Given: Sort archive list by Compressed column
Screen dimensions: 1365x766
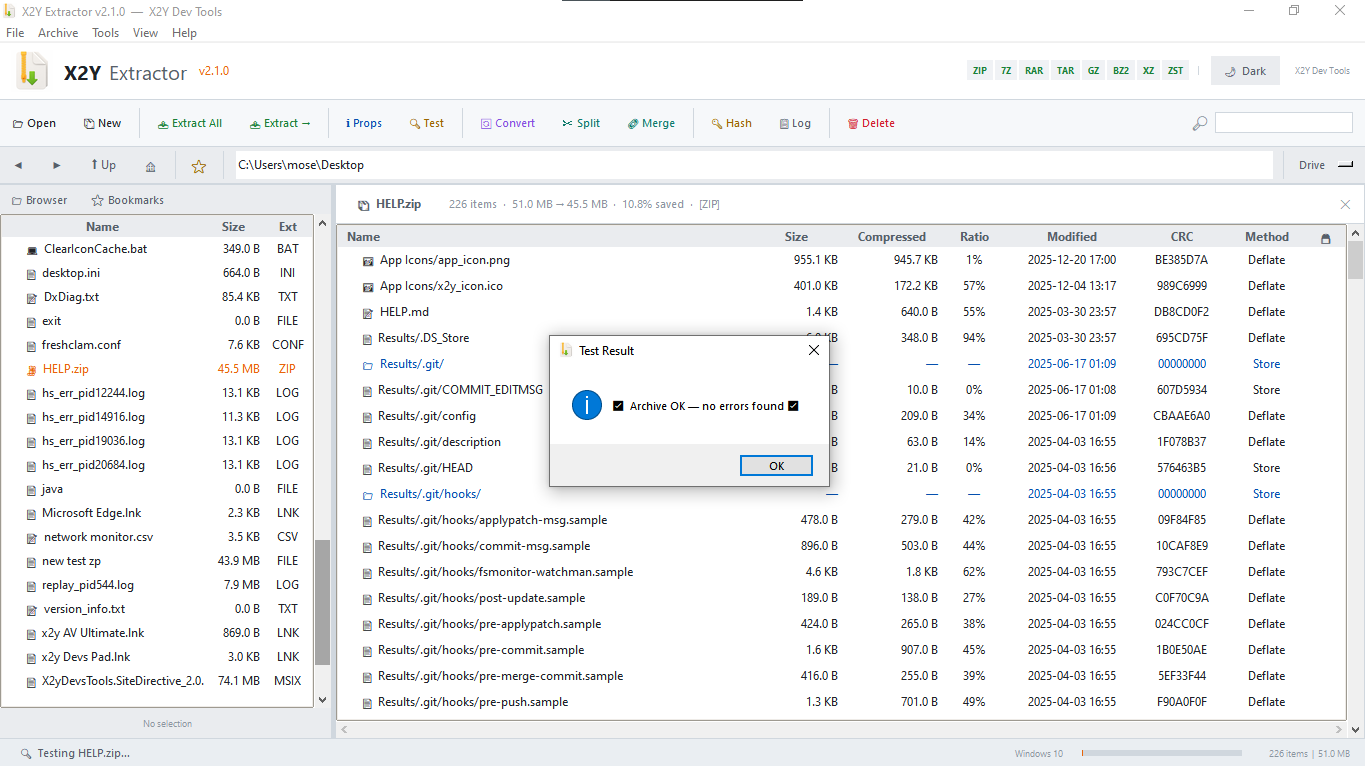Looking at the screenshot, I should pos(891,237).
